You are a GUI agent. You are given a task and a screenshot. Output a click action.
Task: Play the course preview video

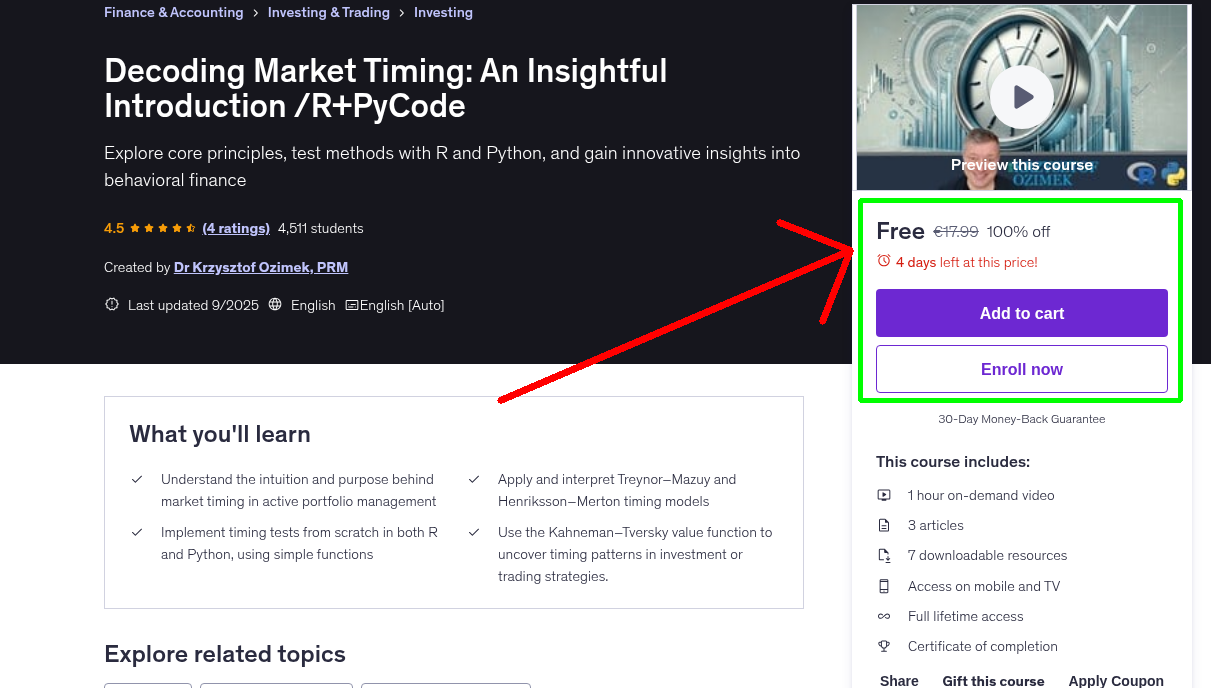1021,96
